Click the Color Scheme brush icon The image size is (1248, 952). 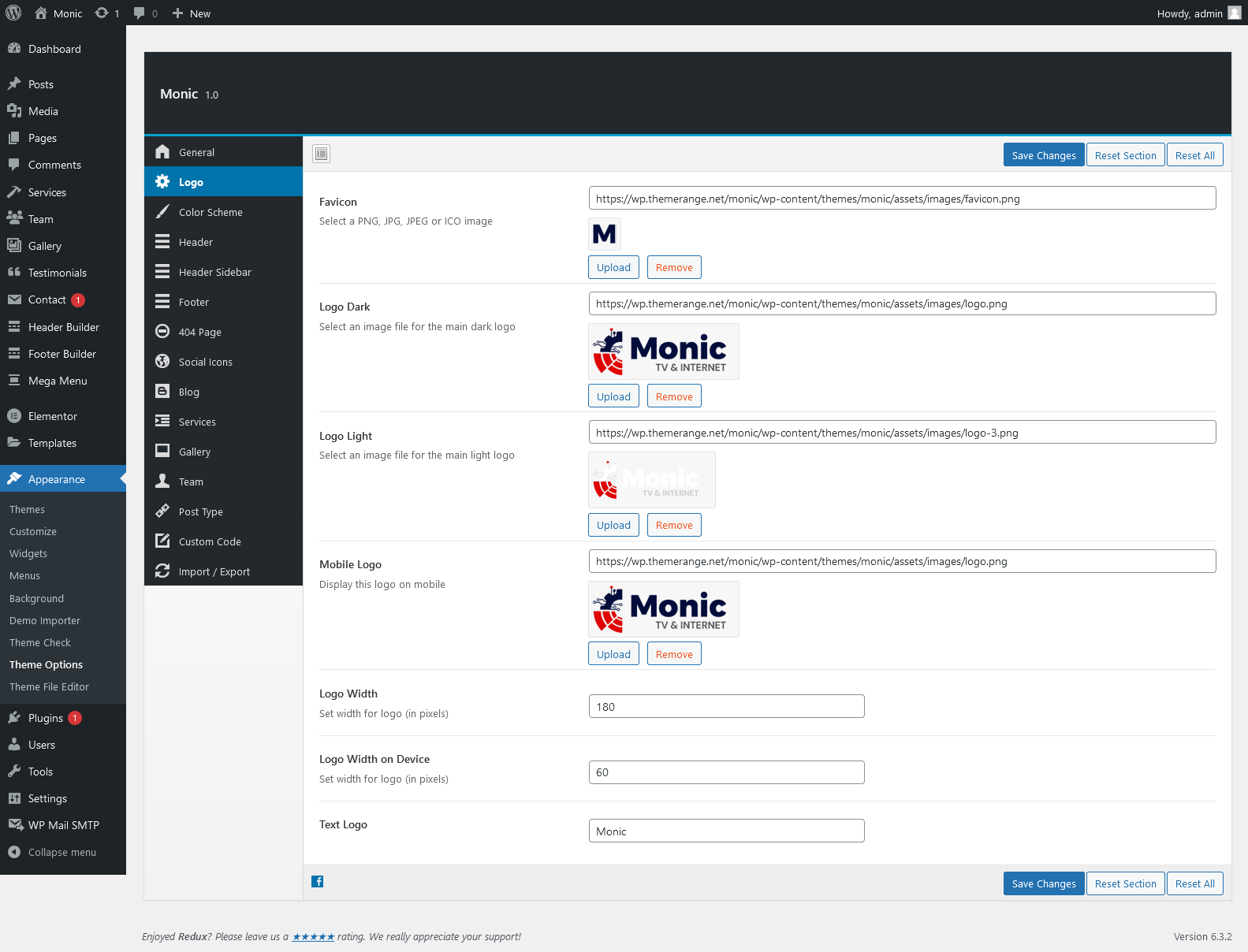162,211
